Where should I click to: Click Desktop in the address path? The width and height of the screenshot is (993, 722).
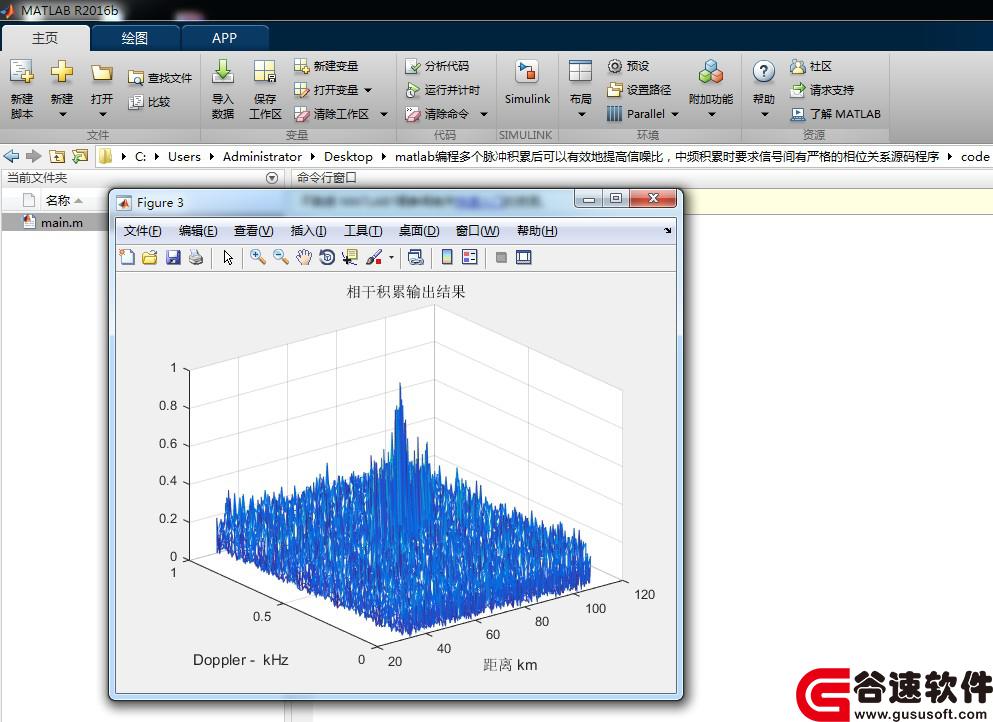coord(348,156)
